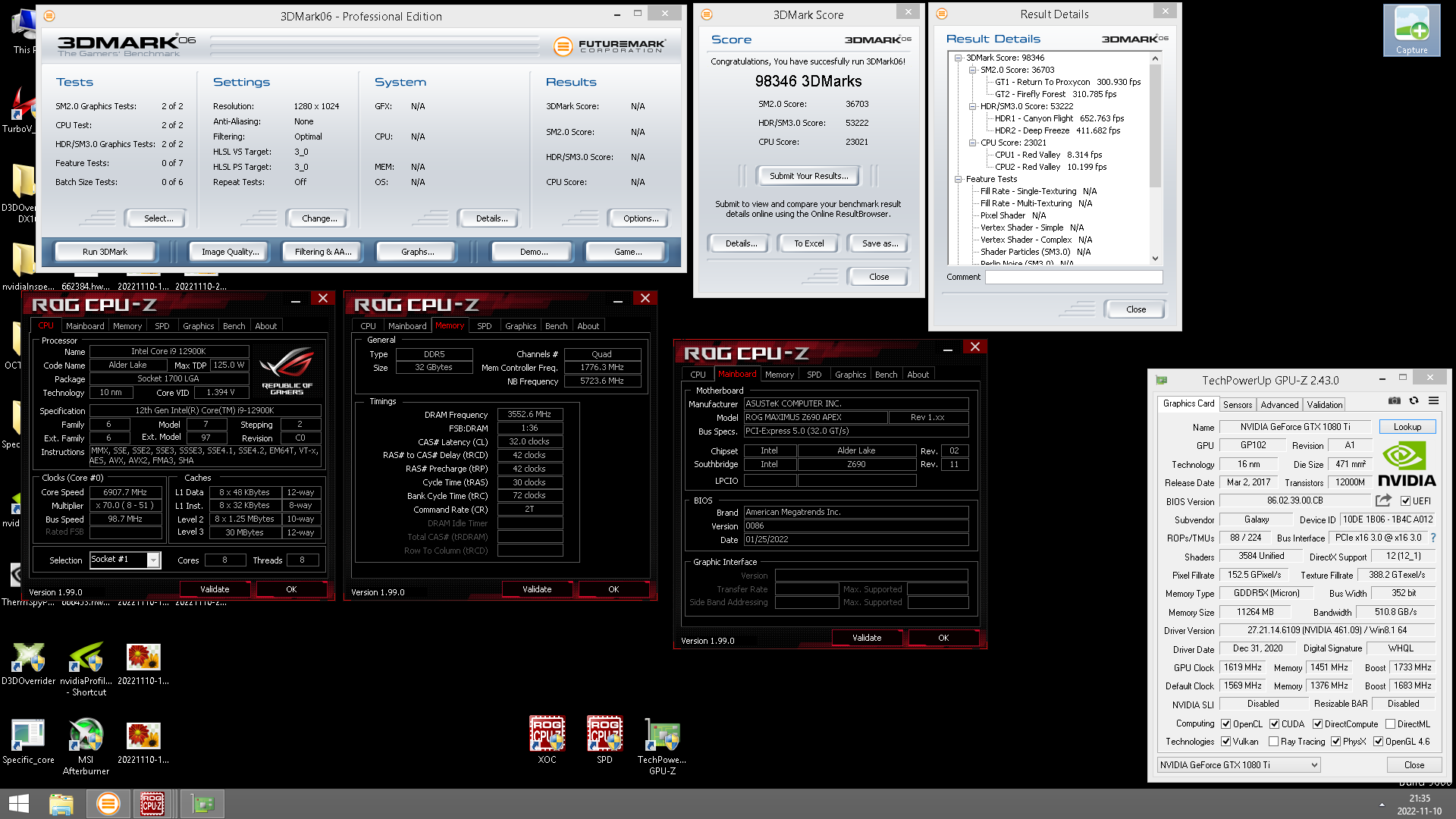Click the Result Details scroll down arrow
This screenshot has height=819, width=1456.
click(x=1155, y=259)
